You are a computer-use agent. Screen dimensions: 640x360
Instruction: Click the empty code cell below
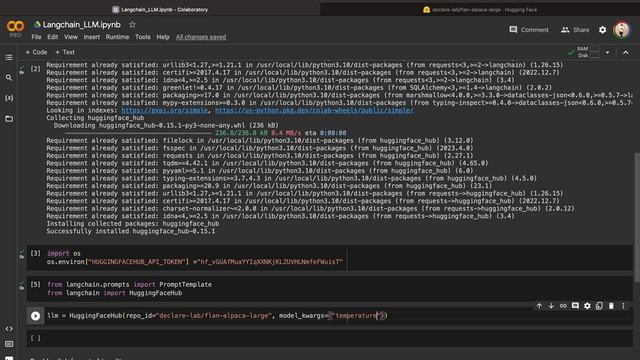click(330, 338)
